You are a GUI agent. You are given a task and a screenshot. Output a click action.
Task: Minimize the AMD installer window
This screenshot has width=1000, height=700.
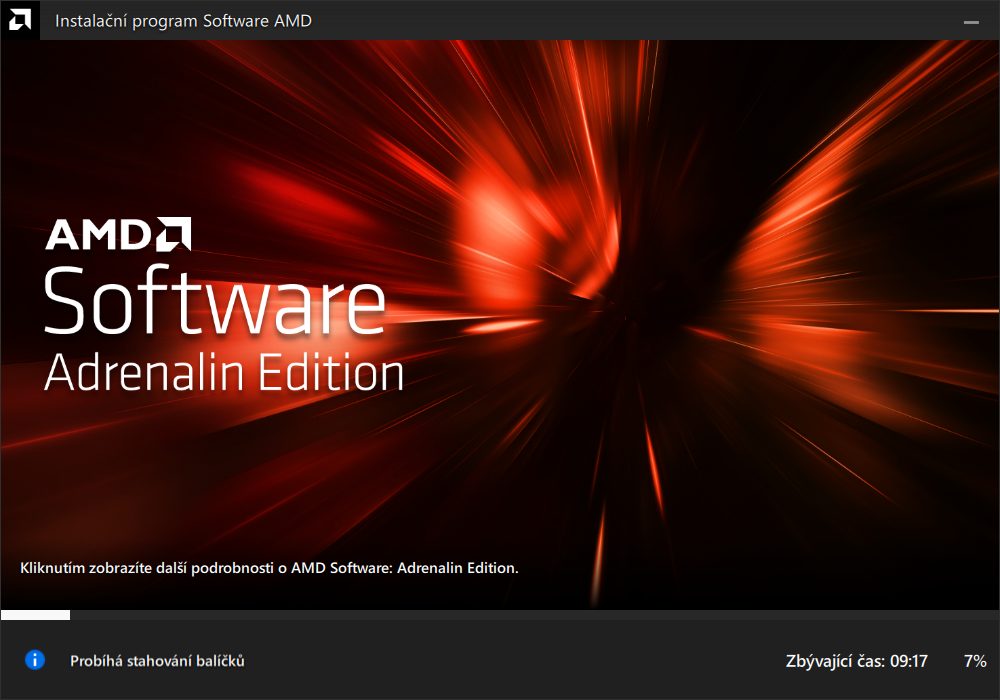969,21
